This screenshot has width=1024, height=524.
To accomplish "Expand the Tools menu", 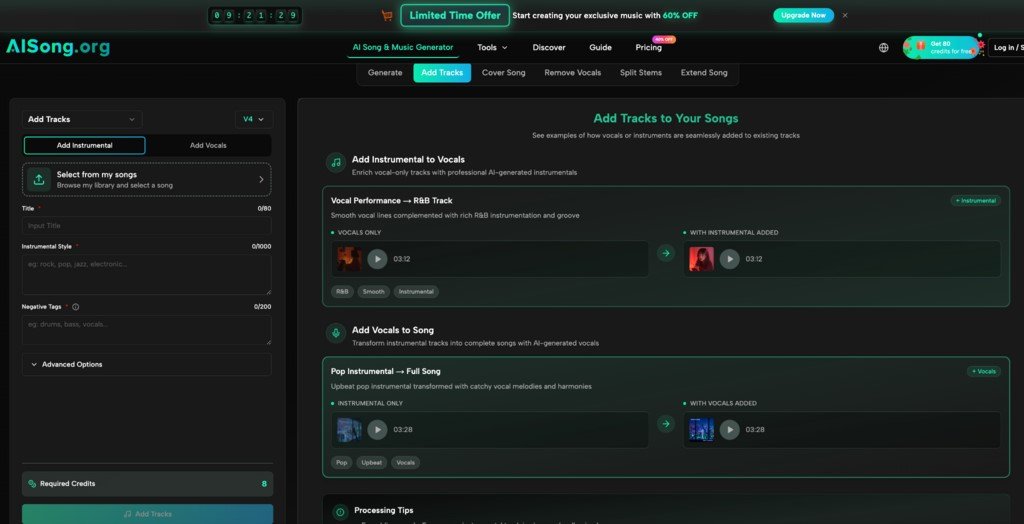I will pyautogui.click(x=492, y=48).
